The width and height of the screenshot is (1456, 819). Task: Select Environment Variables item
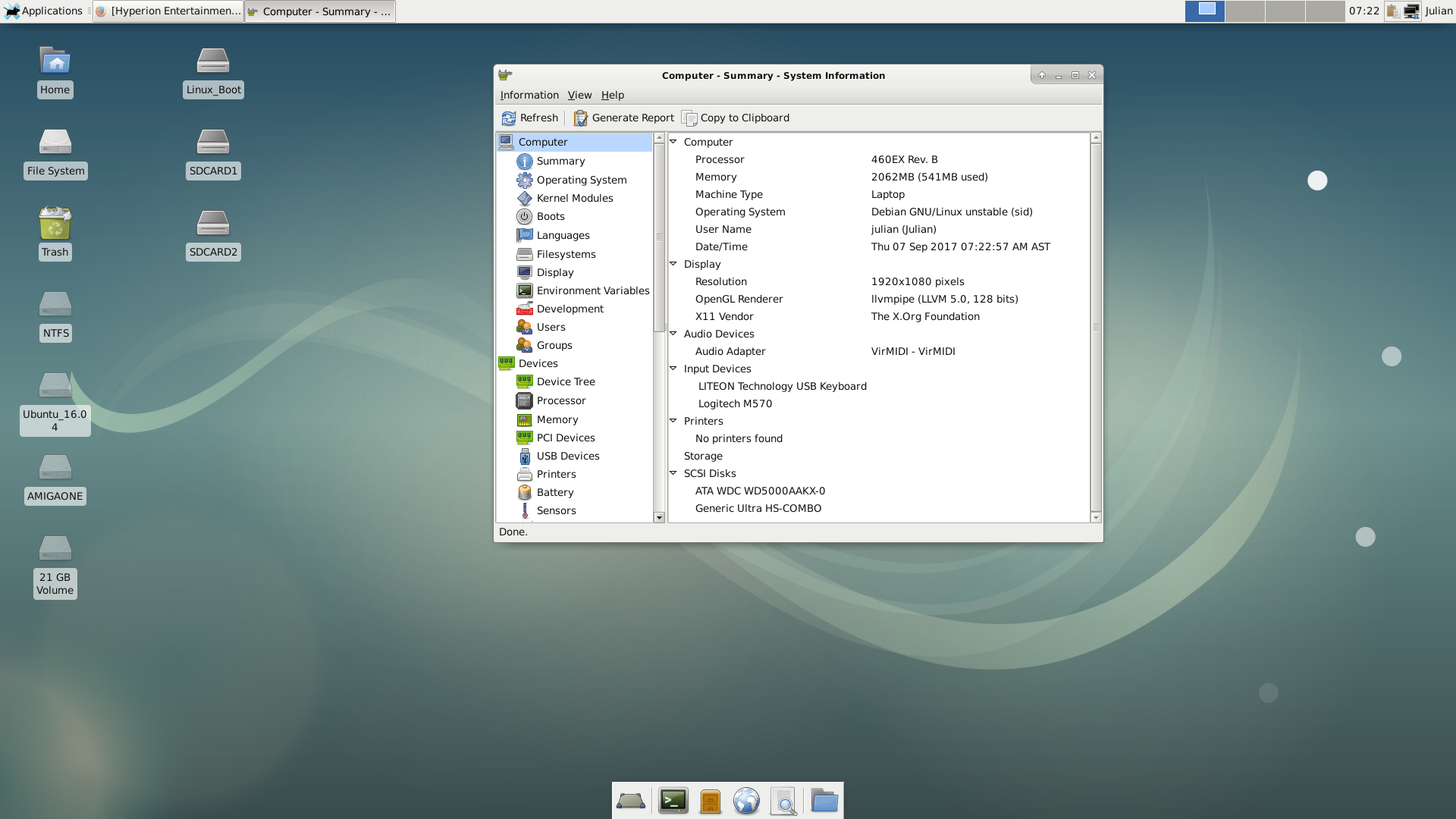(x=592, y=290)
